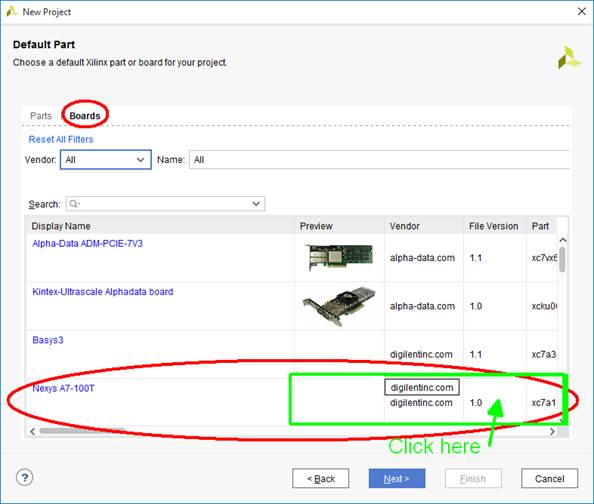Image resolution: width=594 pixels, height=504 pixels.
Task: Focus the Search input field
Action: [x=165, y=204]
